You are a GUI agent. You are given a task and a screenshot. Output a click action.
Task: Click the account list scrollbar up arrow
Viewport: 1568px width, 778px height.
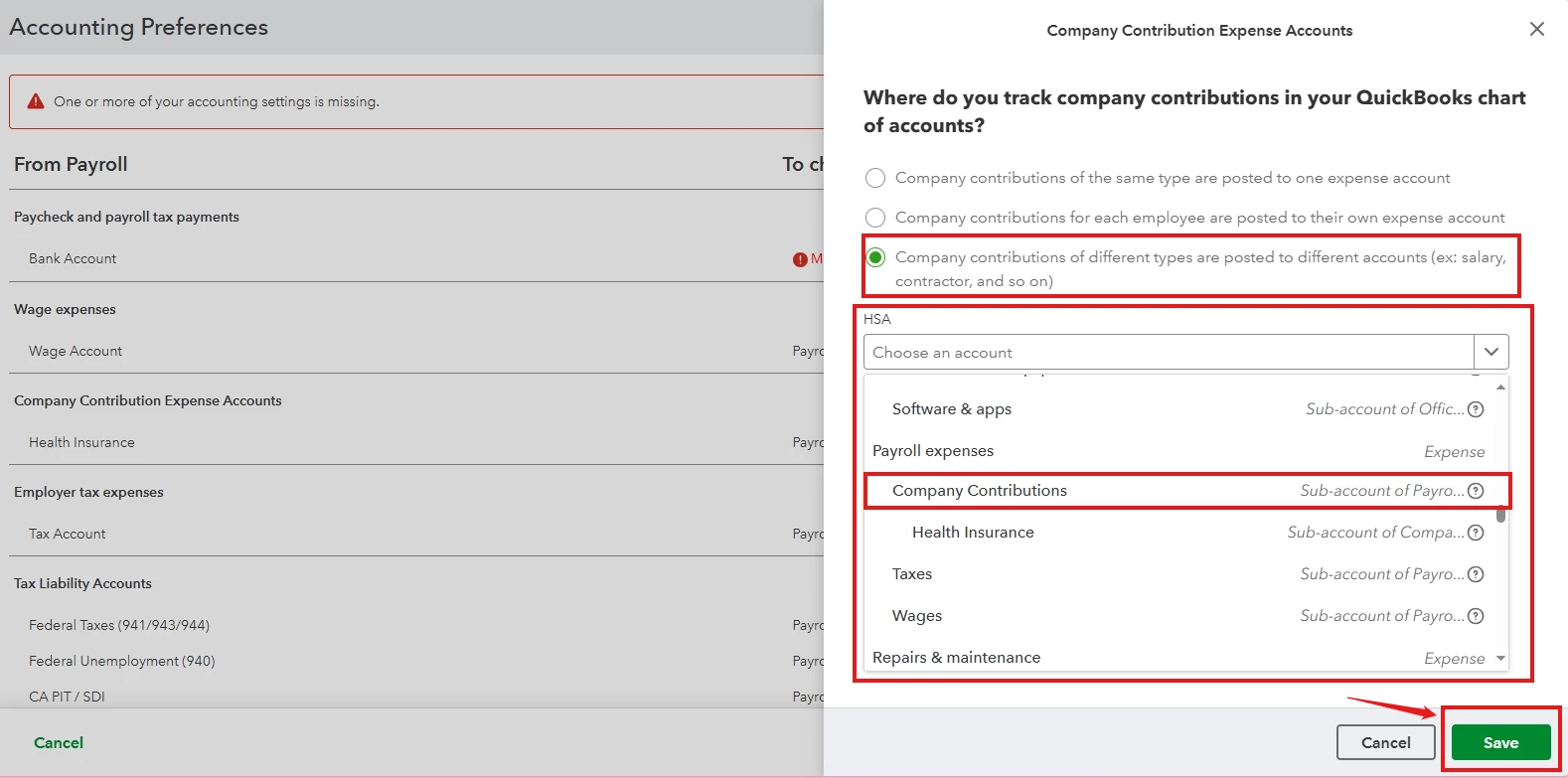1500,387
